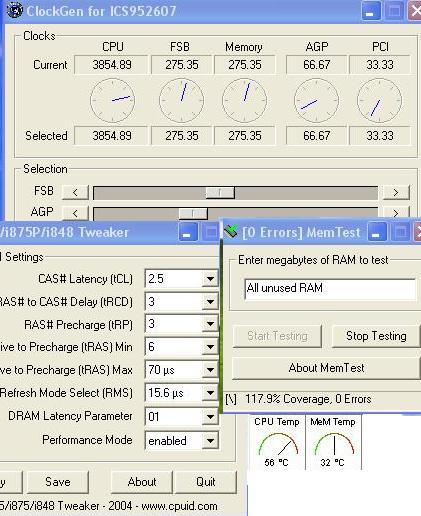Click the Selected FSB value field
421x516 pixels.
click(182, 136)
